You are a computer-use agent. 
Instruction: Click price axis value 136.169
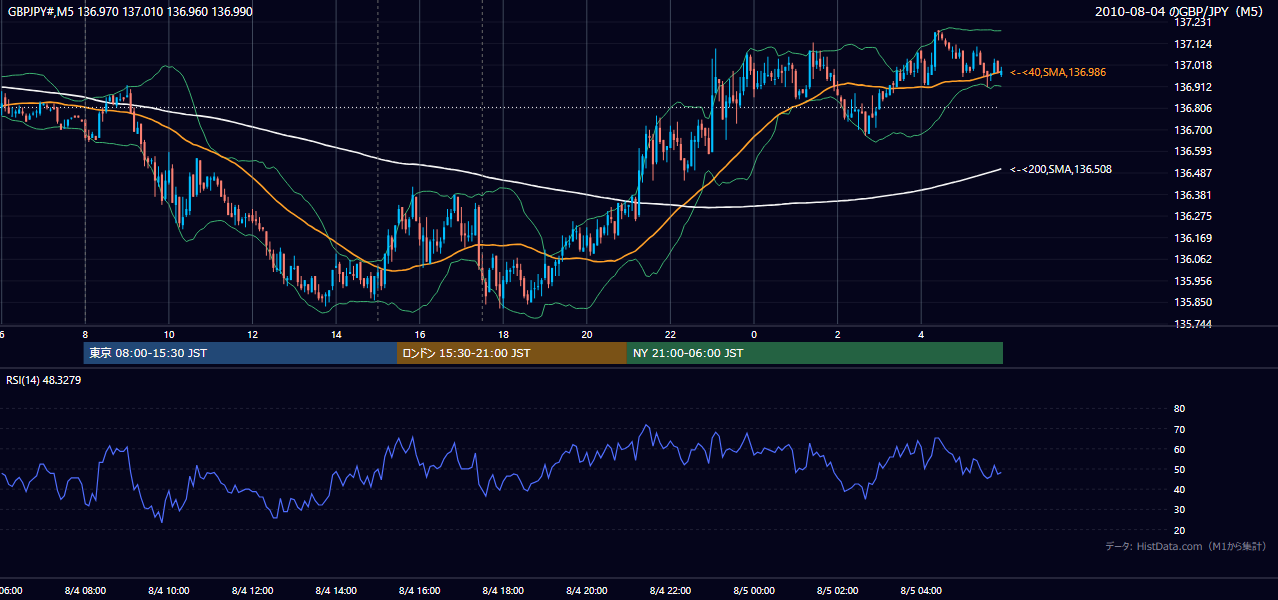pos(1192,238)
